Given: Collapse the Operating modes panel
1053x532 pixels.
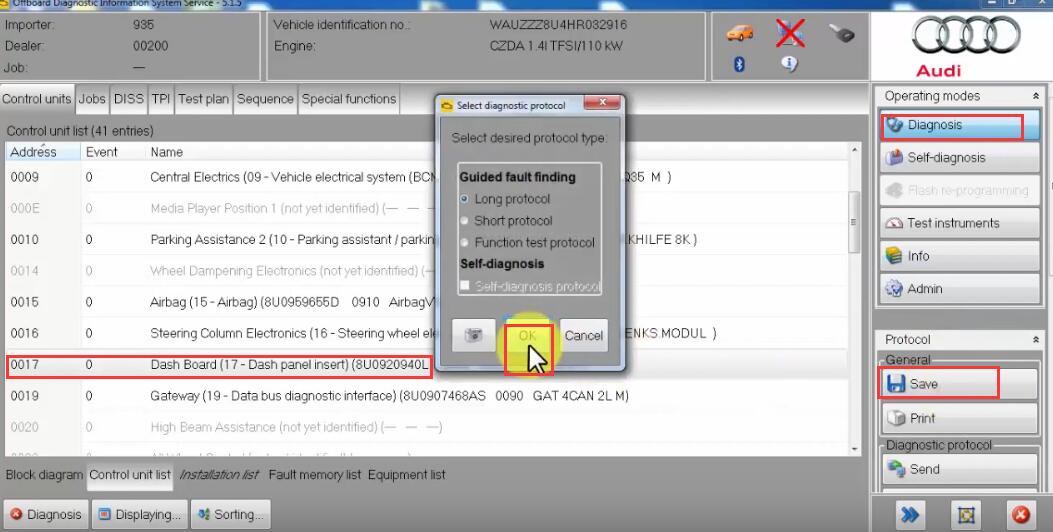Looking at the screenshot, I should 1036,96.
